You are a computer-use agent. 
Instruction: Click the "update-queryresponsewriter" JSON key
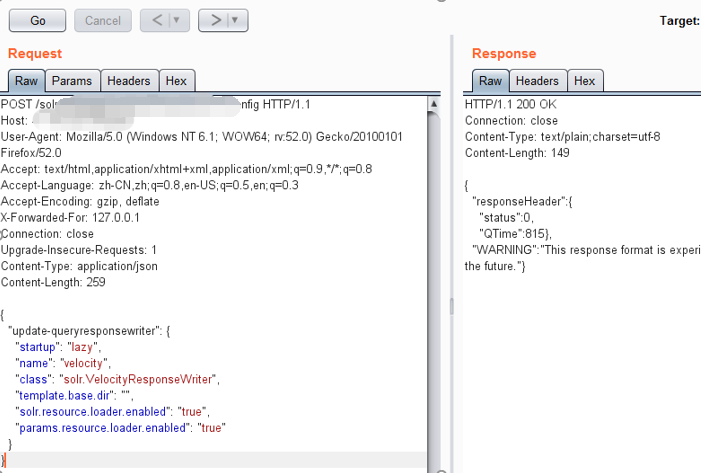(x=84, y=331)
